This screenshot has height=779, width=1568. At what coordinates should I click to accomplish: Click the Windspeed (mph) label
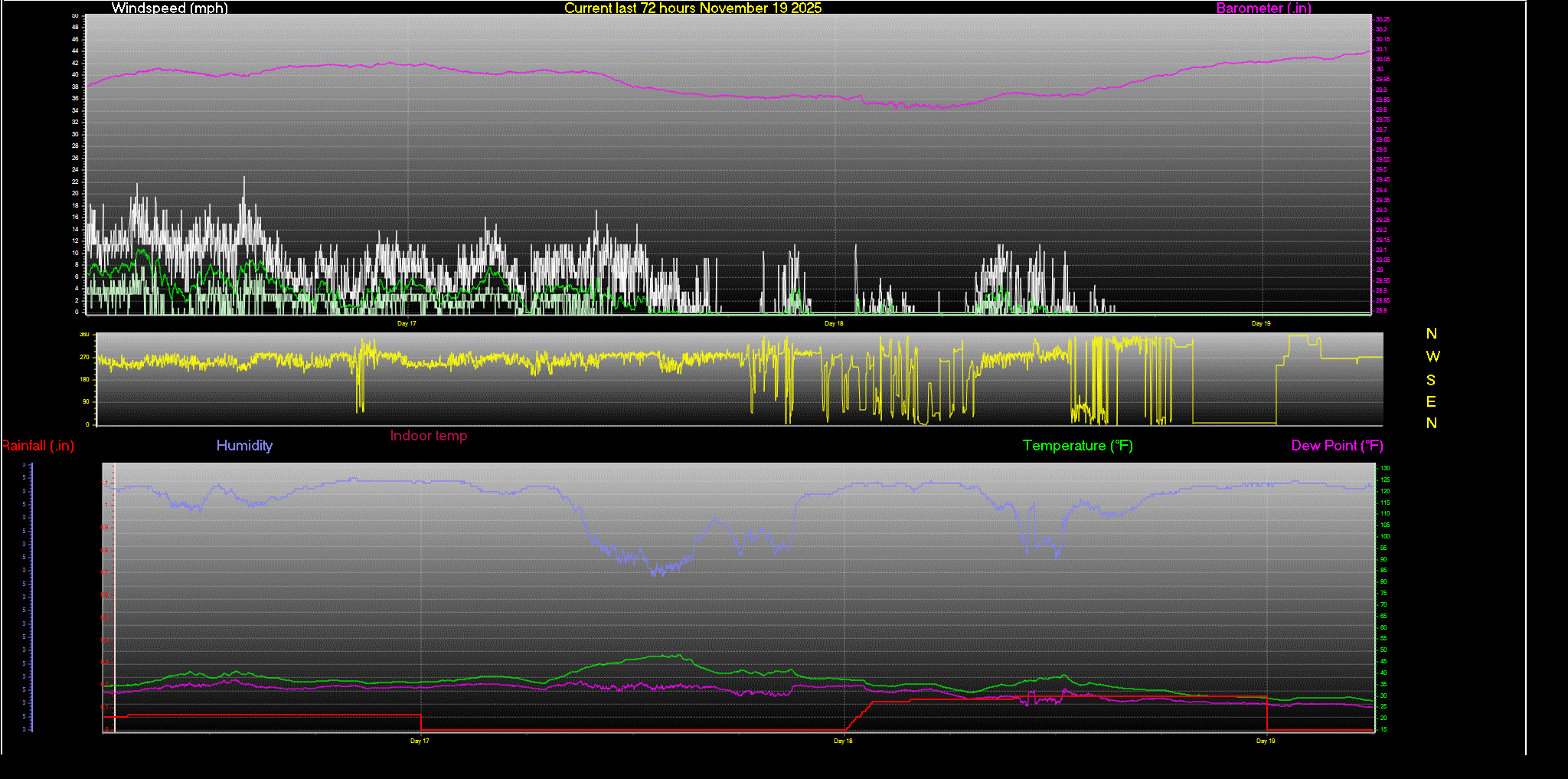click(169, 8)
